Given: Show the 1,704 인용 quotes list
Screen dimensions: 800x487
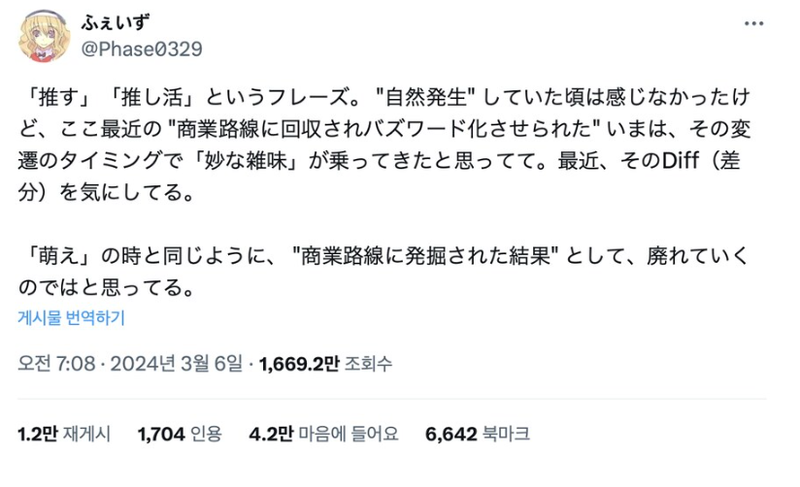Looking at the screenshot, I should (x=179, y=433).
